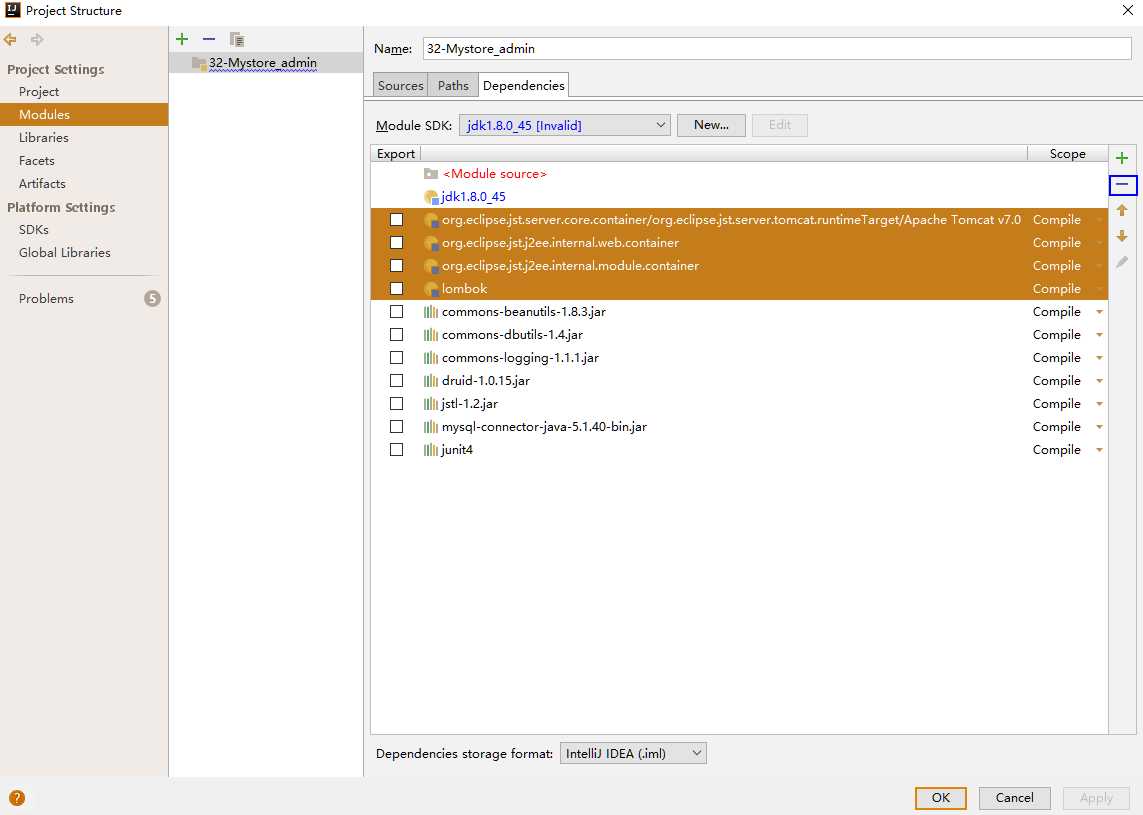Screen dimensions: 1143x815
Task: Open scope dropdown for druid-1.0.15.jar
Action: (x=1099, y=381)
